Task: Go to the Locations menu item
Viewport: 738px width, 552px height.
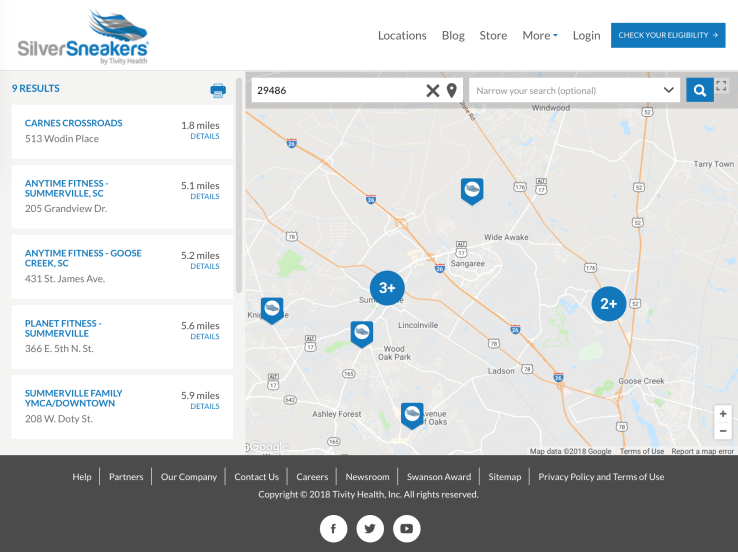Action: pos(402,36)
